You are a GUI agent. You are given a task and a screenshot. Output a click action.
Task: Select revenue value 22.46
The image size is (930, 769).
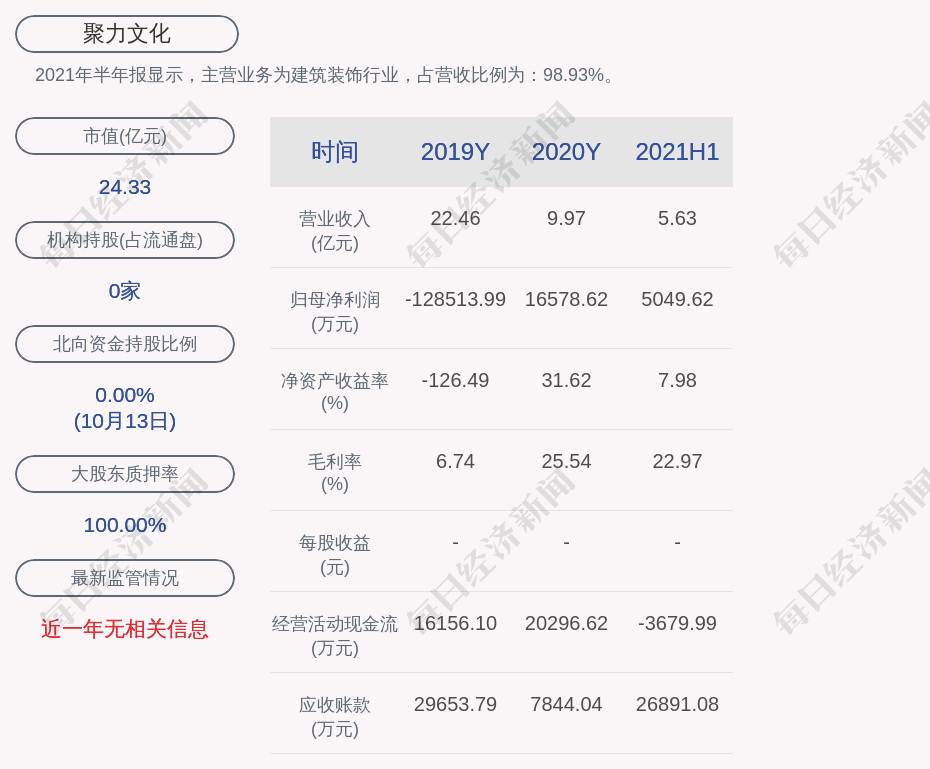(455, 218)
